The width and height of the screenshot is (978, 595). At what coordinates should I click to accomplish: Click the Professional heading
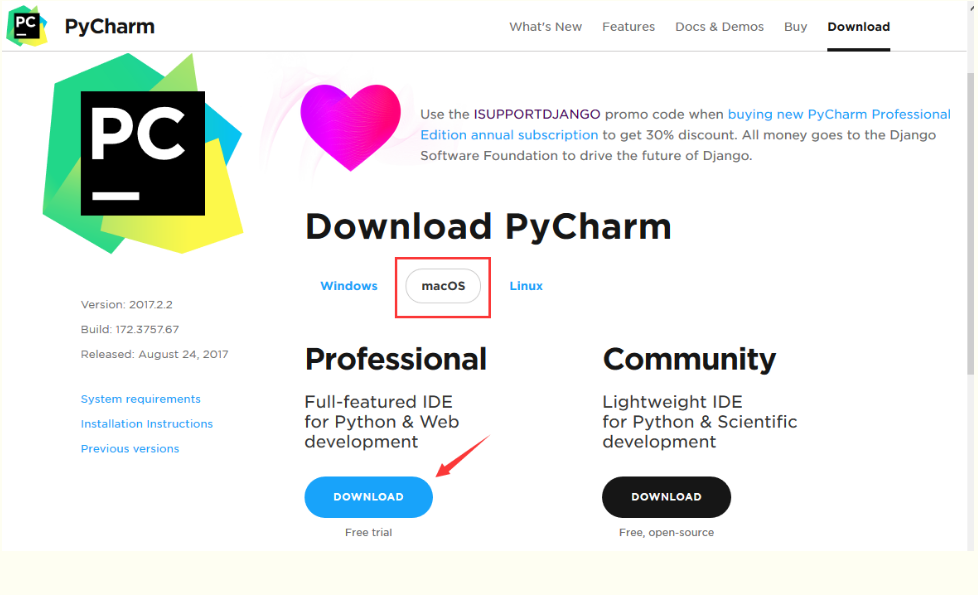click(x=395, y=359)
